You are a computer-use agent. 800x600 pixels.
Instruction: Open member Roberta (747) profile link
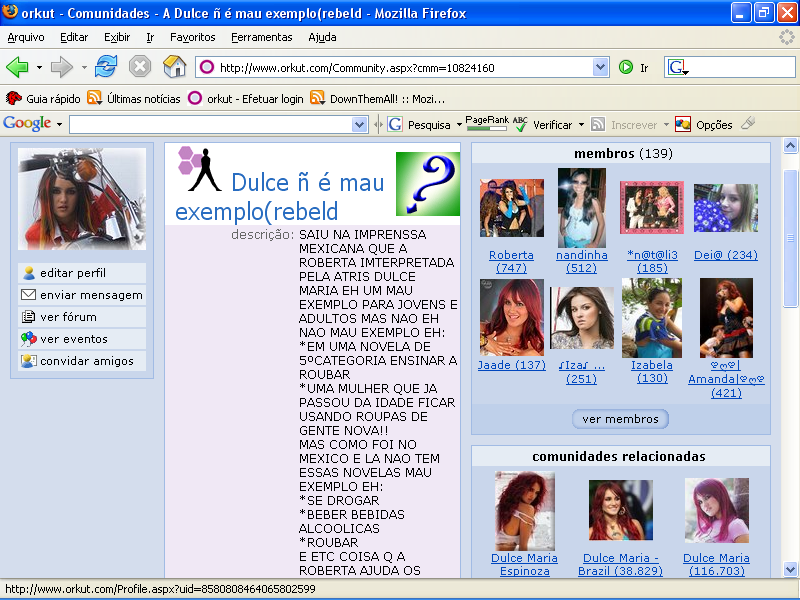click(511, 261)
